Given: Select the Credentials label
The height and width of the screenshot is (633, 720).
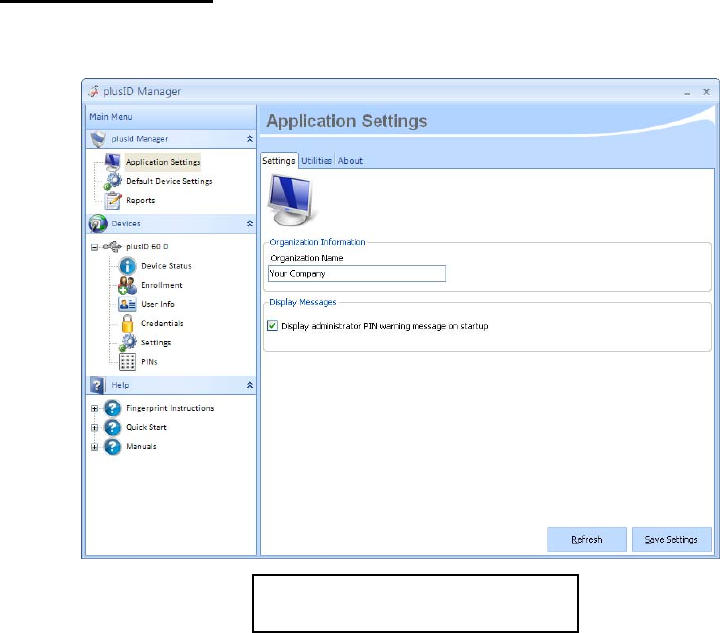Looking at the screenshot, I should 162,324.
